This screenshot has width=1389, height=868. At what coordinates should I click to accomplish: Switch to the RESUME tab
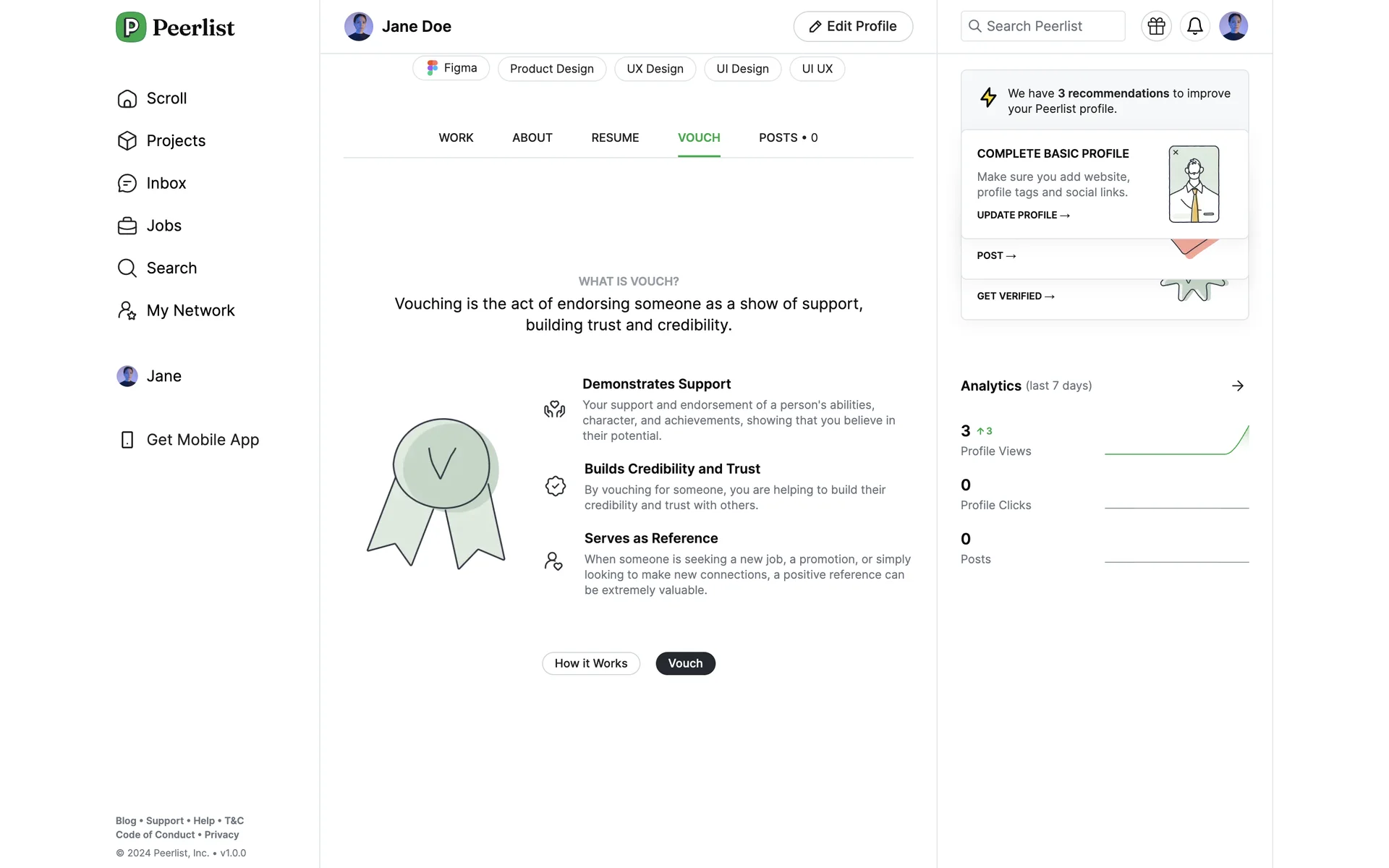pos(615,137)
